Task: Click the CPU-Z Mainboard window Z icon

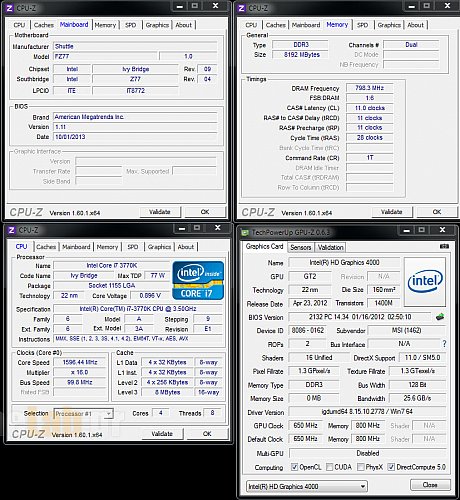Action: pyautogui.click(x=9, y=8)
